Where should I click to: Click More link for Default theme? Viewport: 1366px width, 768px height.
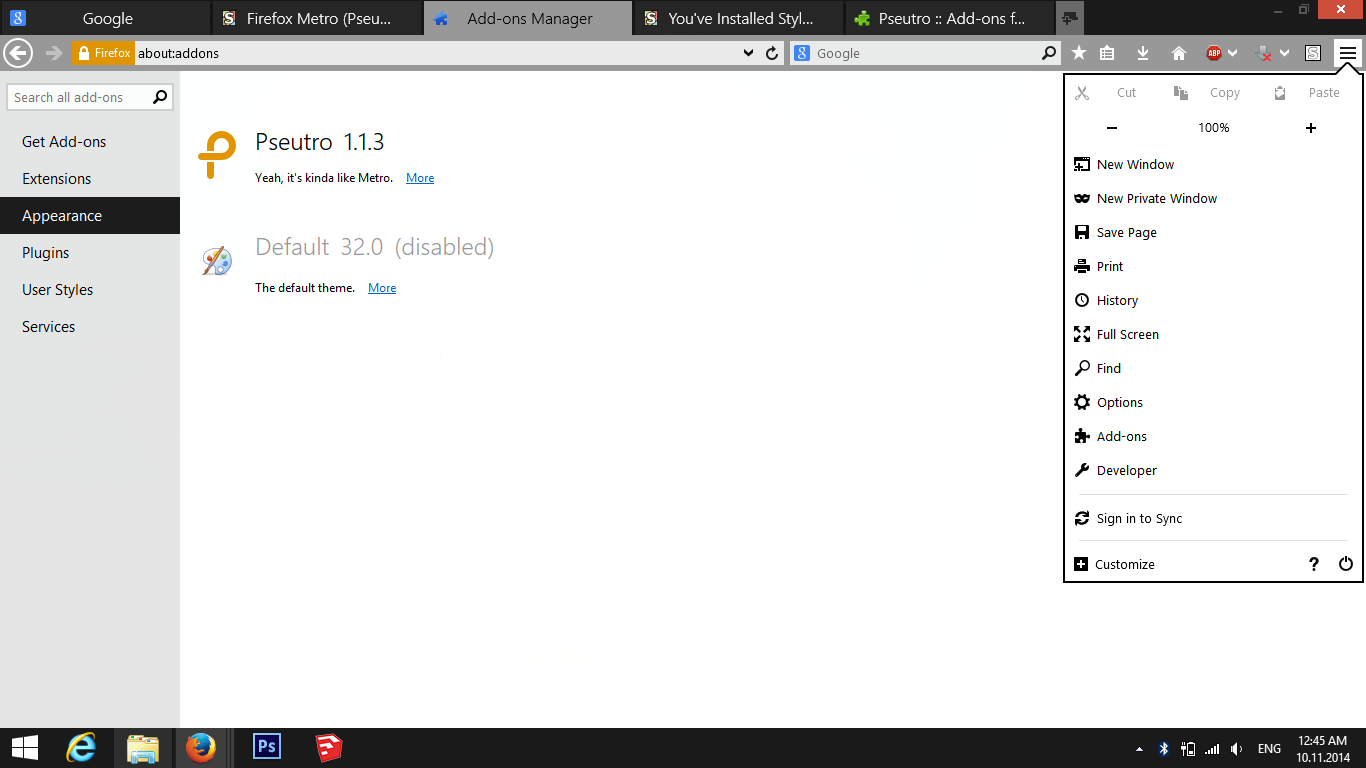(382, 288)
